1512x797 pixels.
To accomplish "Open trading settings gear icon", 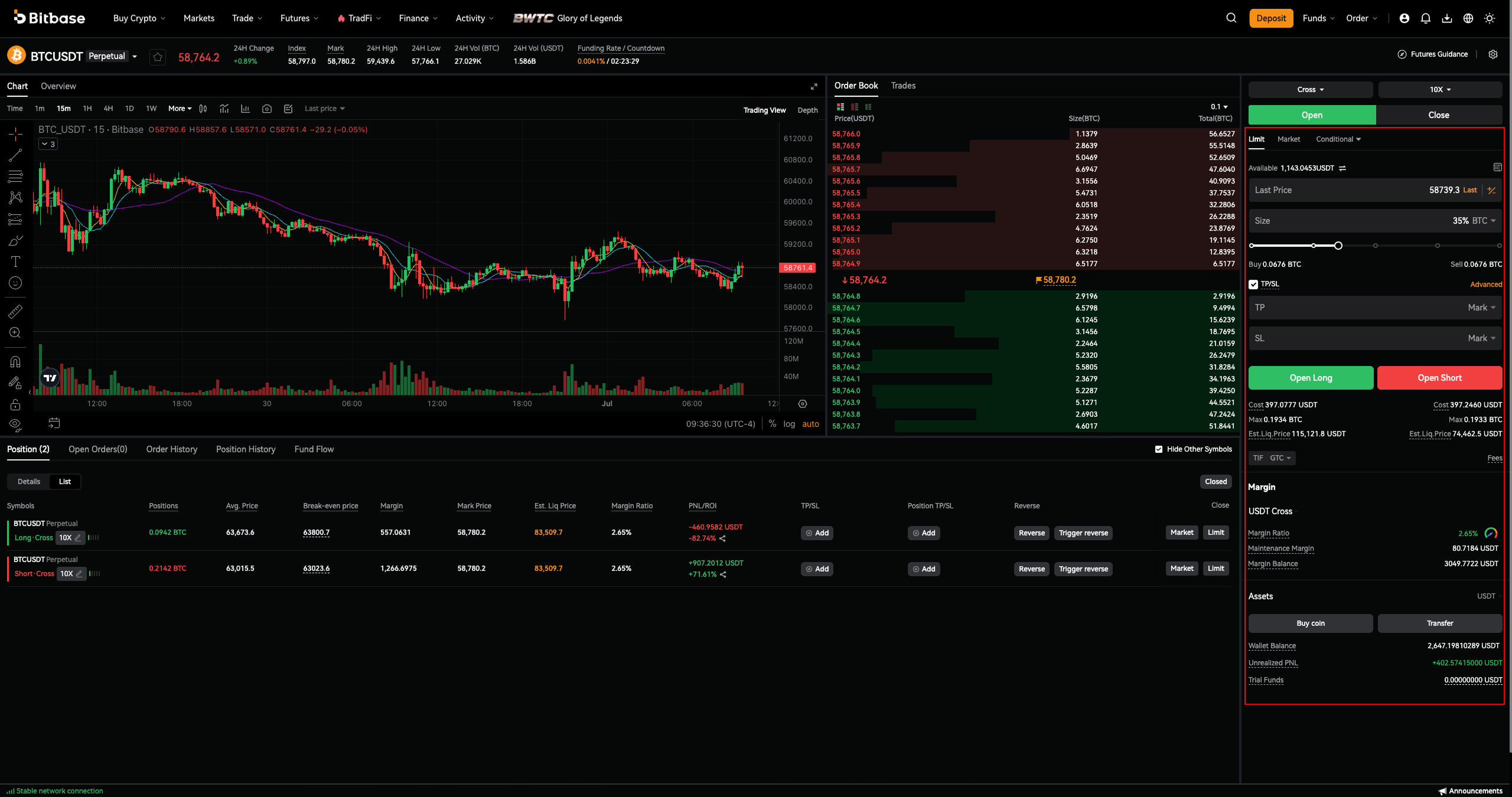I will pos(1493,54).
